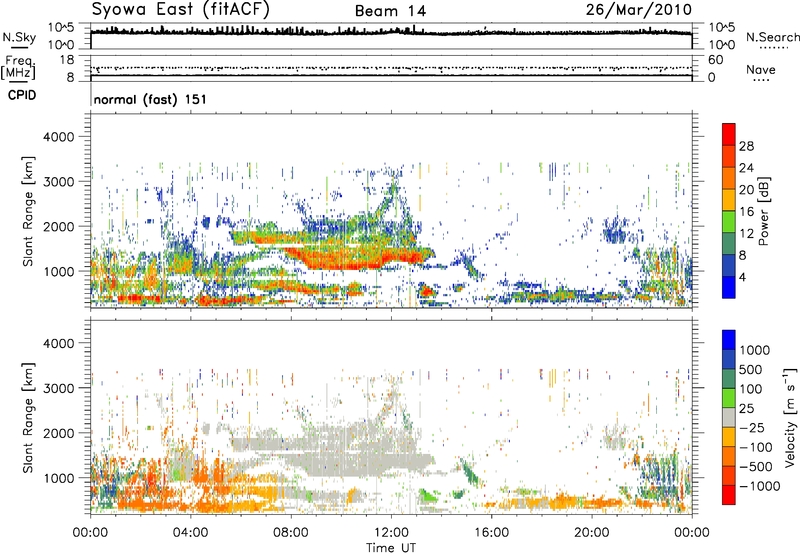This screenshot has width=800, height=554.
Task: Click the '16:00' time axis tick label
Action: [x=491, y=533]
